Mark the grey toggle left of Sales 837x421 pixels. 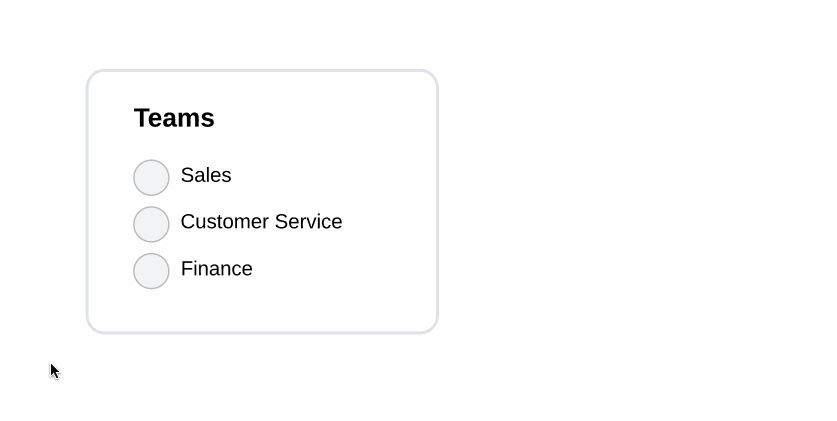151,177
